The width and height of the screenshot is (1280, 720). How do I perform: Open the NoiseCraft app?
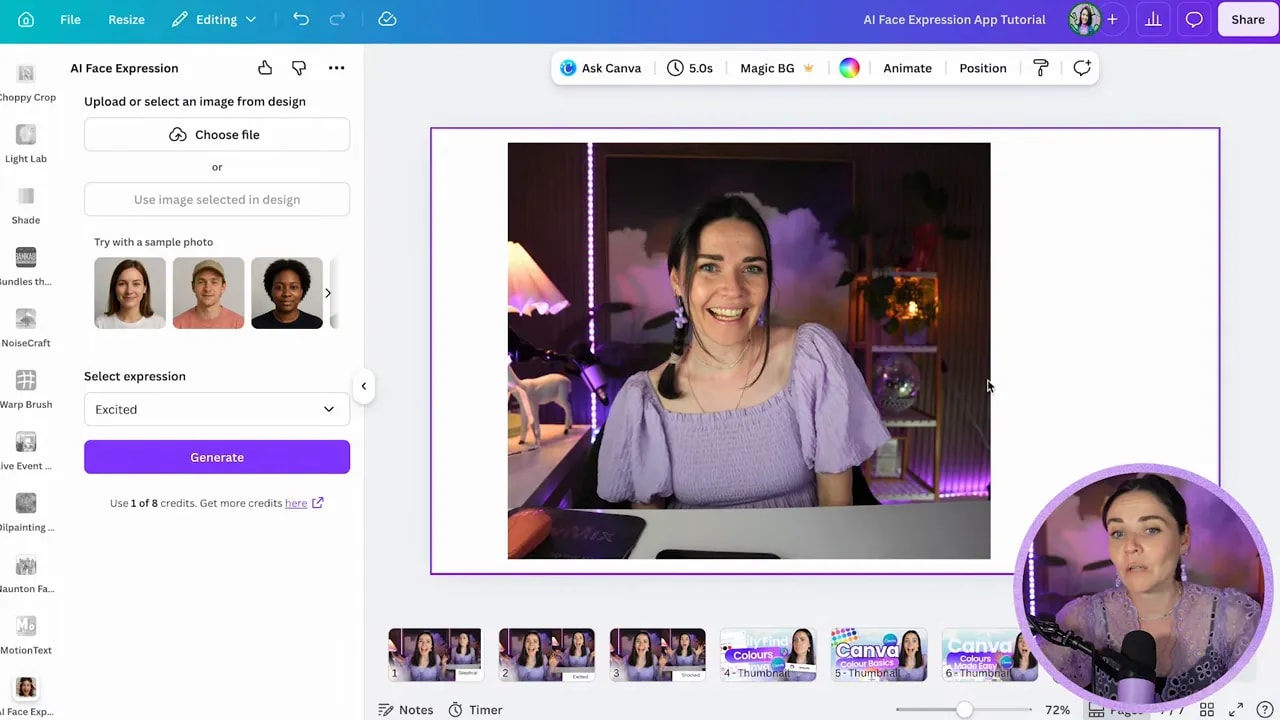click(26, 329)
